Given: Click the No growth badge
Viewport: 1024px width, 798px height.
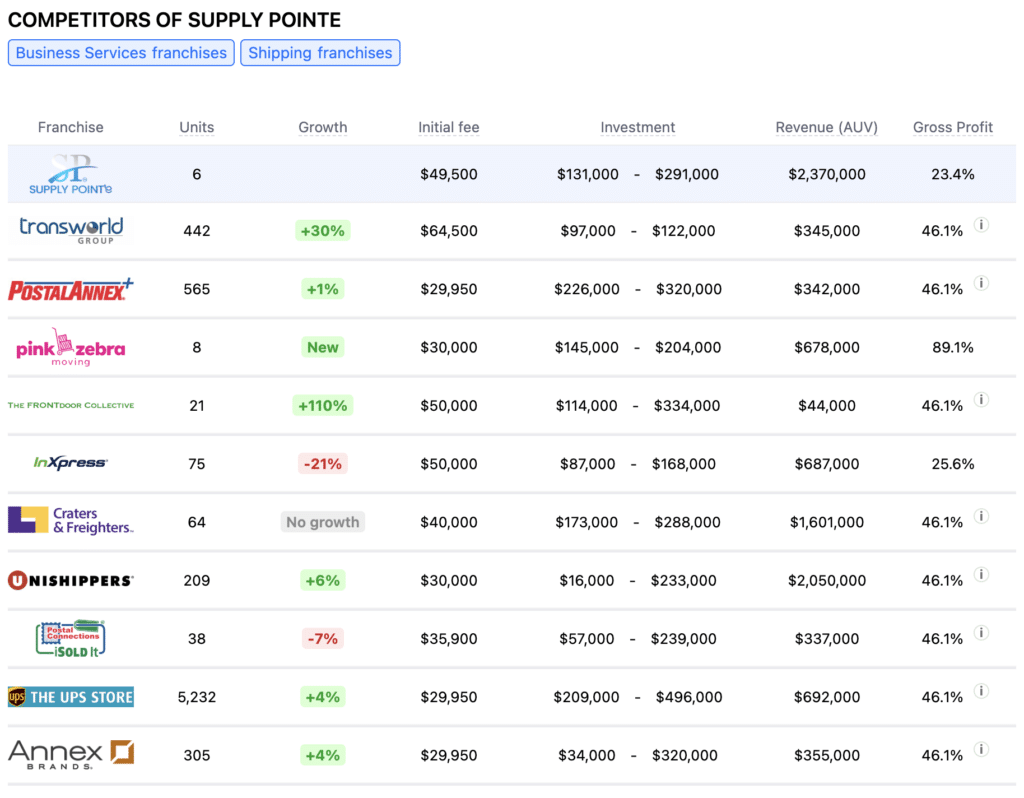Looking at the screenshot, I should pyautogui.click(x=323, y=522).
